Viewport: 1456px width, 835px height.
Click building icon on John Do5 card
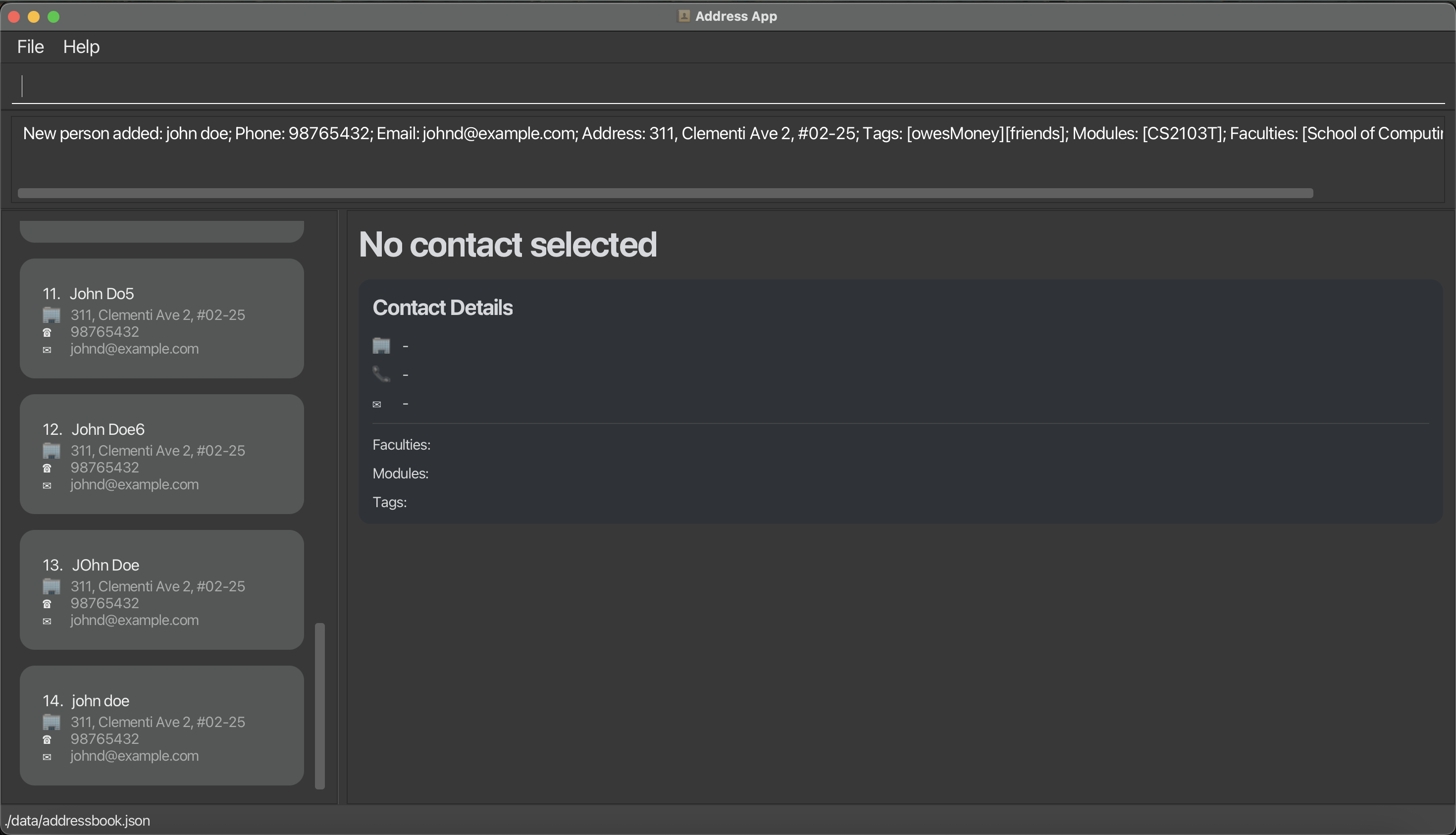52,315
